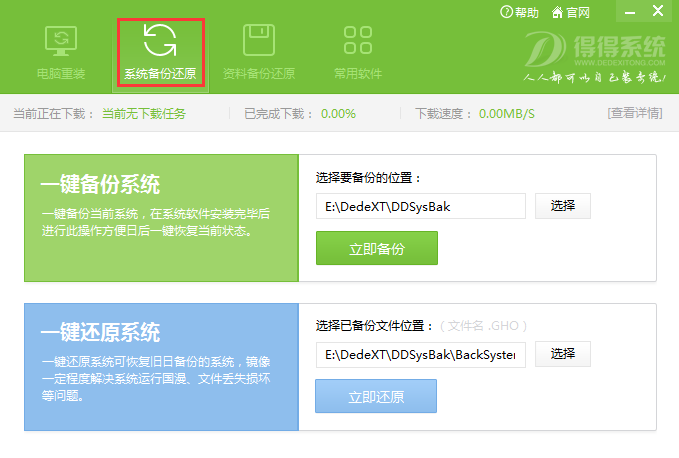Click the 帮助 question mark icon

(507, 13)
